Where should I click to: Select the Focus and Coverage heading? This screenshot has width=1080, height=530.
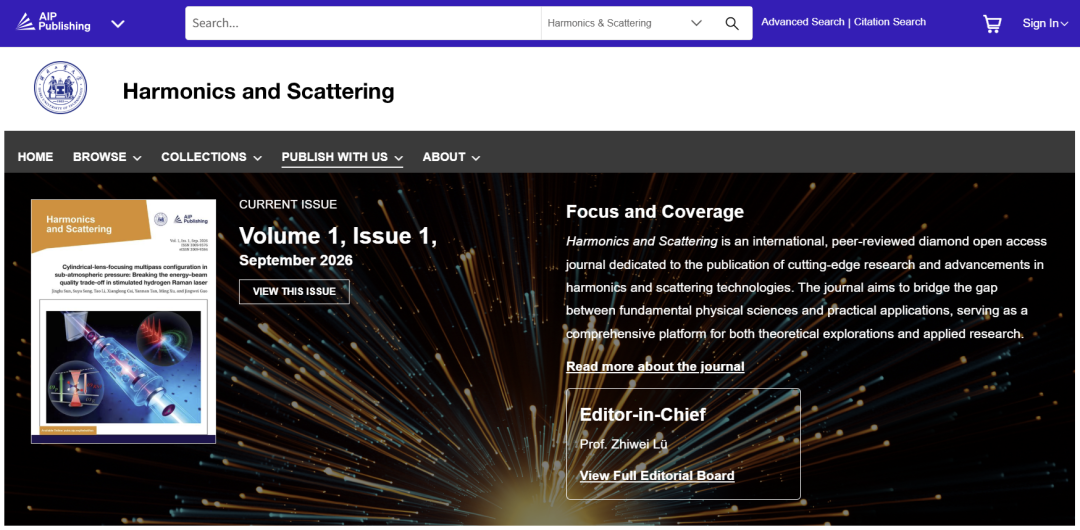(x=655, y=212)
